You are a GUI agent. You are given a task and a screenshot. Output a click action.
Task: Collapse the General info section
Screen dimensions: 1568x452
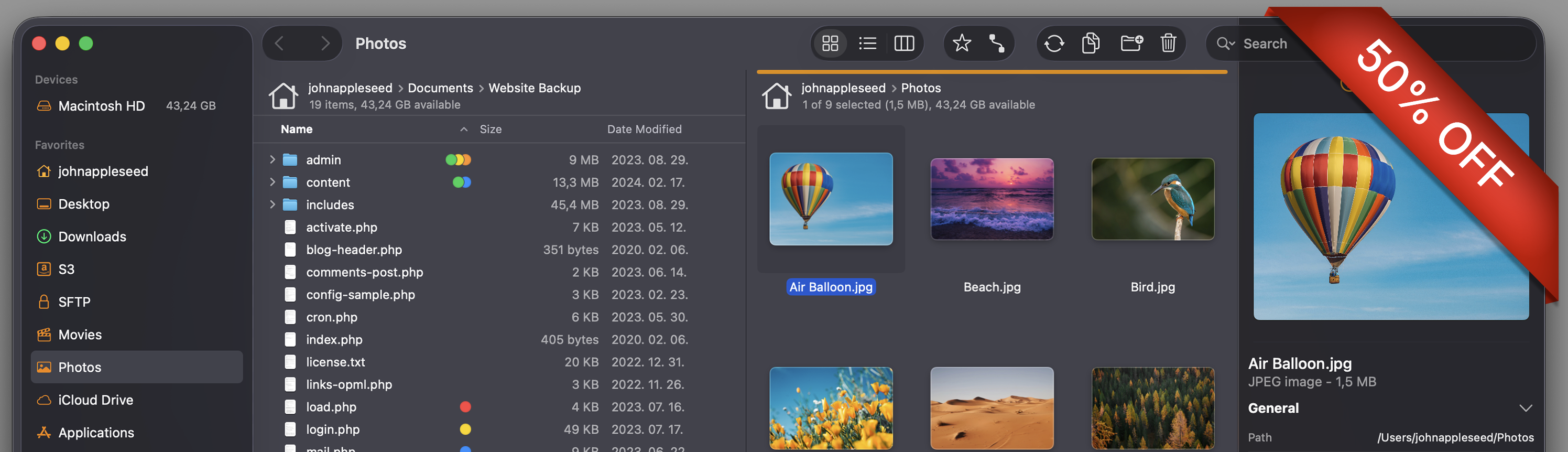[x=1525, y=408]
